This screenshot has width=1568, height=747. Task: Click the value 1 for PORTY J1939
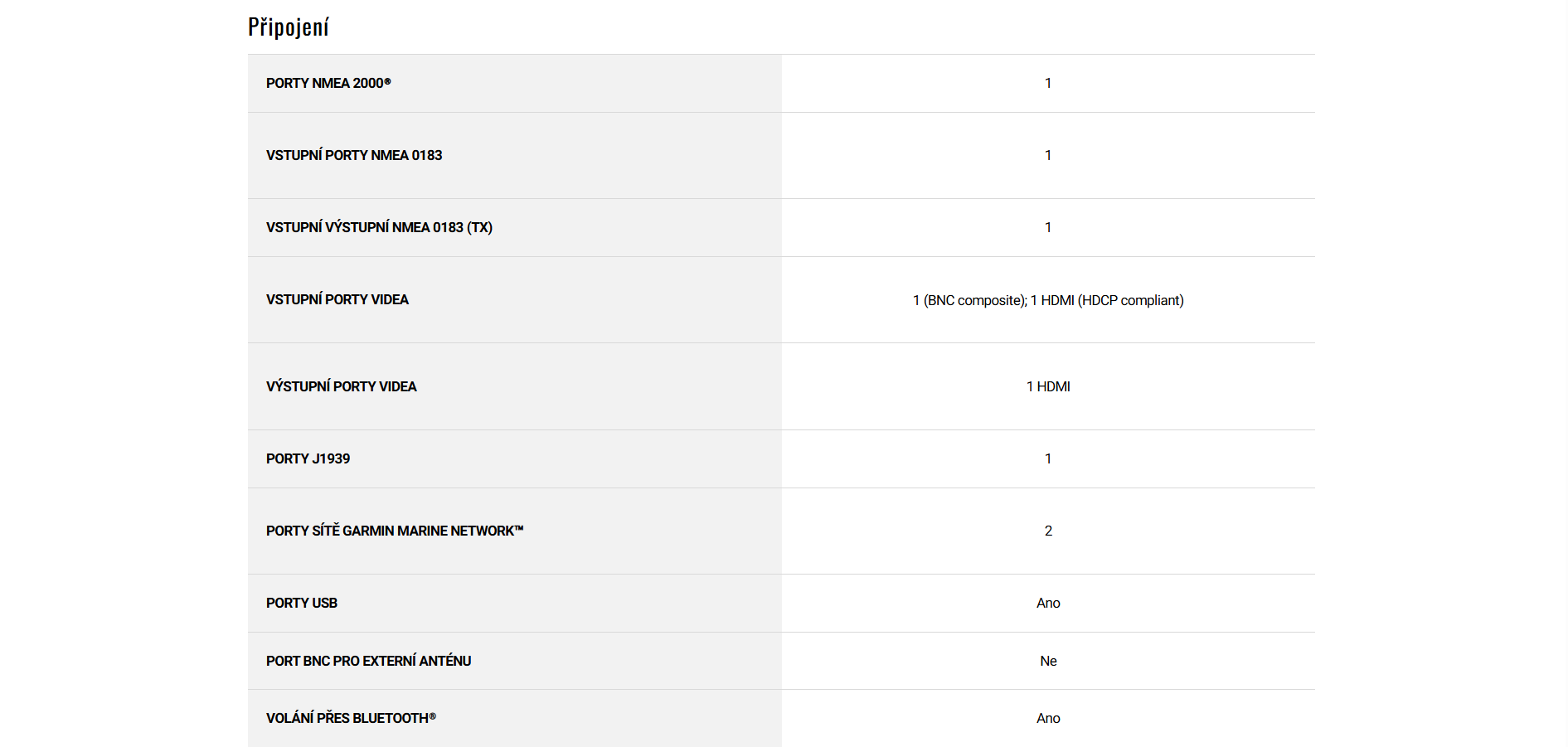pos(1048,458)
